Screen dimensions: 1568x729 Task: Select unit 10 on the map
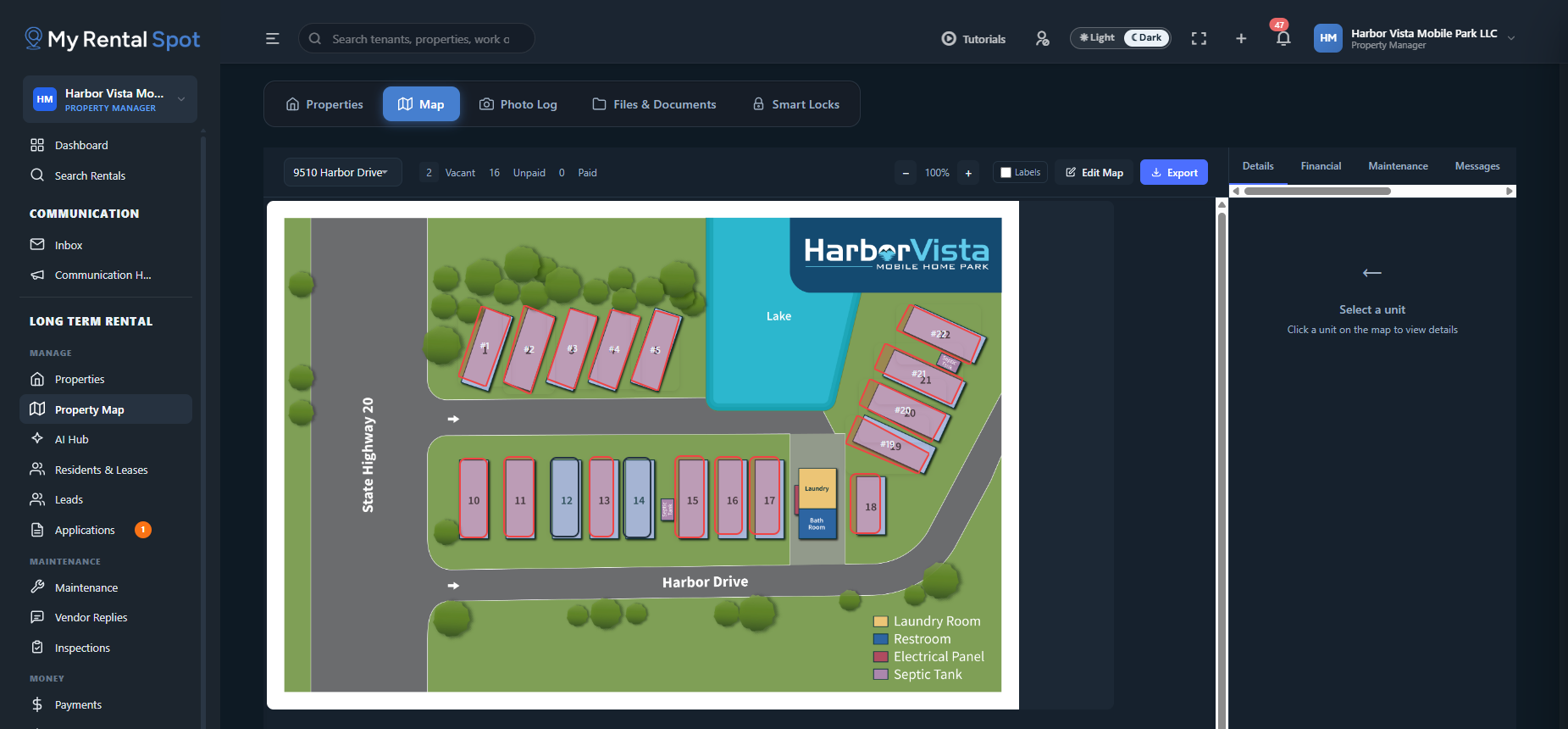474,499
